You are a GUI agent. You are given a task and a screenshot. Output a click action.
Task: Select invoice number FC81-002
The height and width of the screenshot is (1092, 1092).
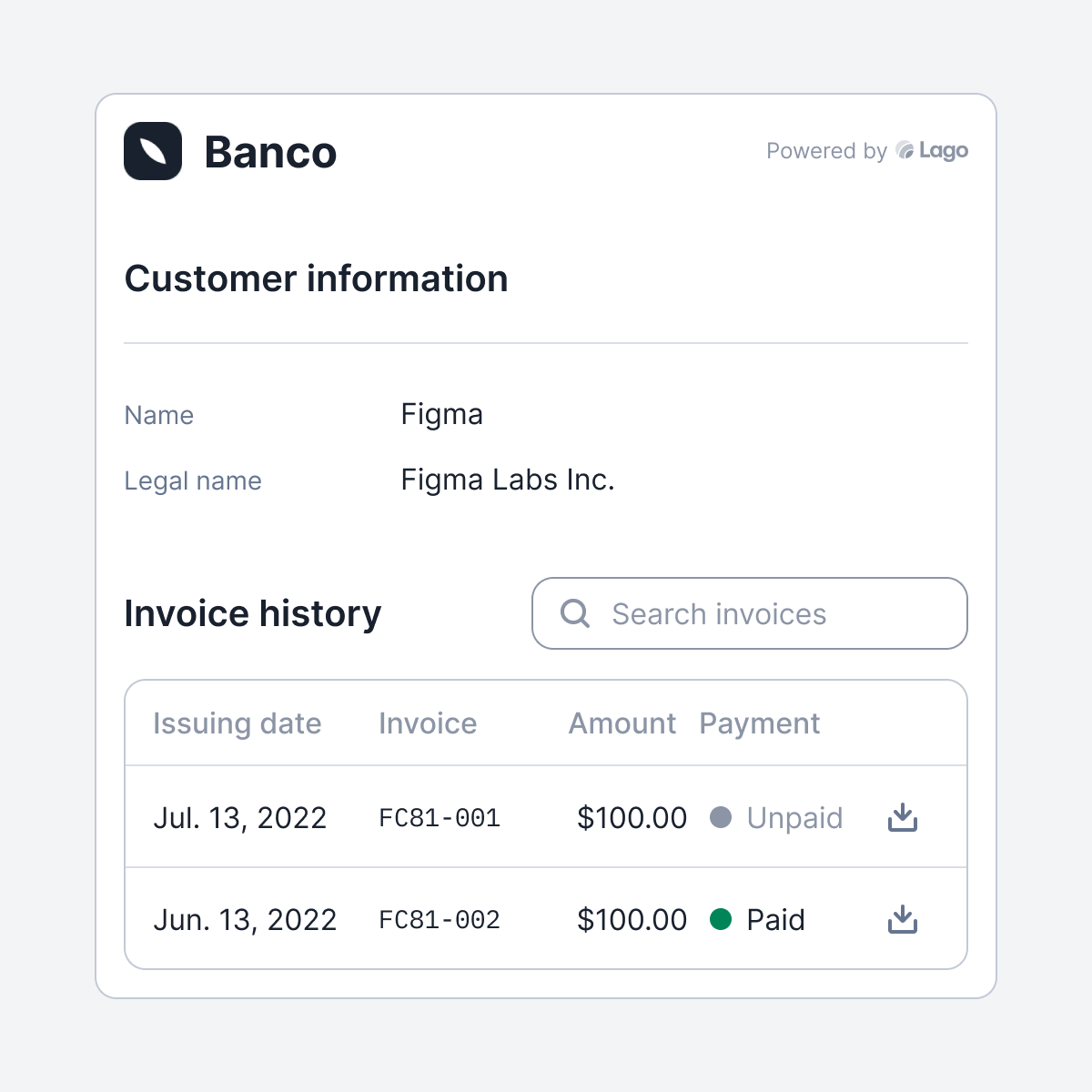coord(440,920)
